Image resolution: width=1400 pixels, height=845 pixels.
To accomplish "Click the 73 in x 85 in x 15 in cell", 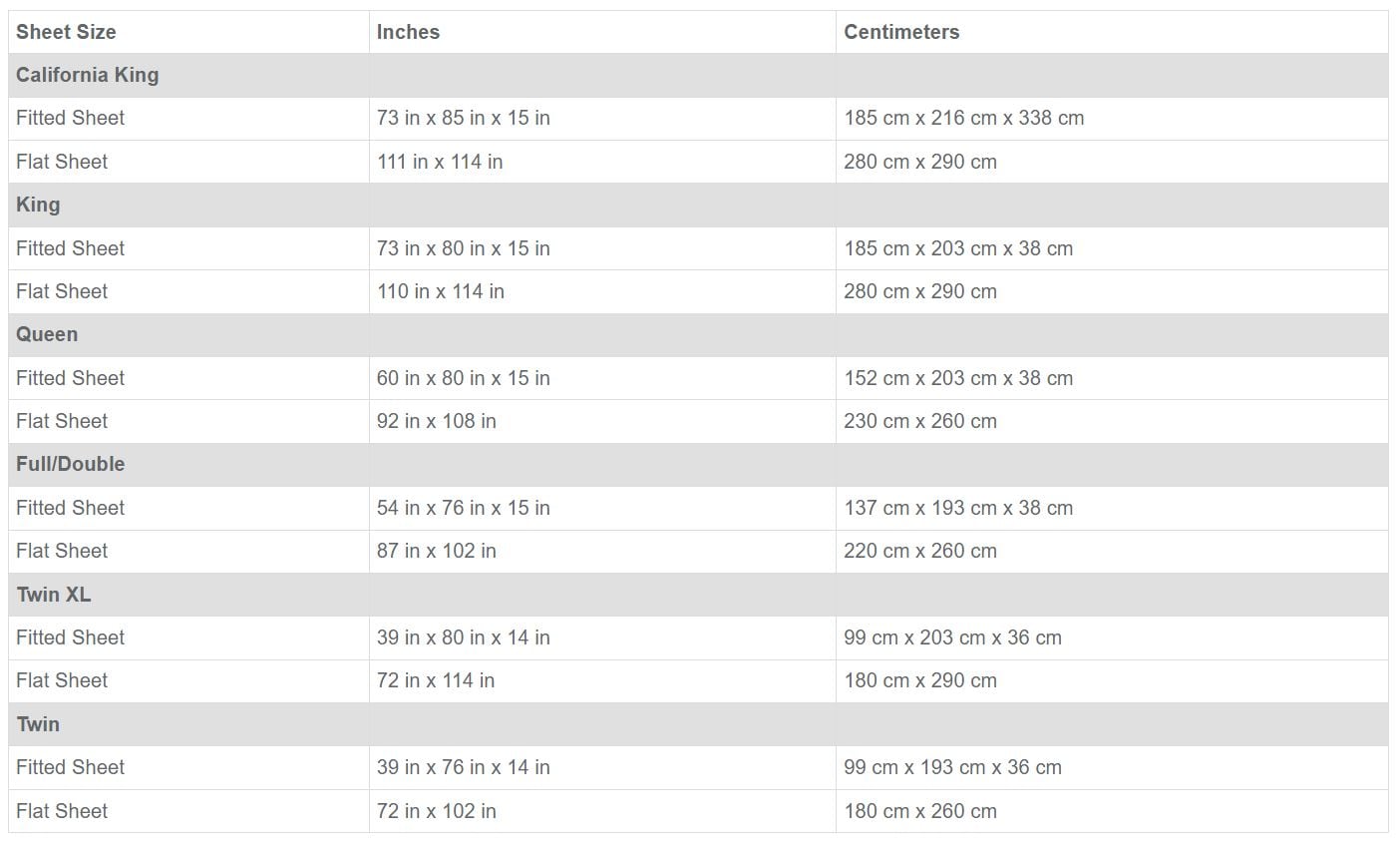I will 464,118.
